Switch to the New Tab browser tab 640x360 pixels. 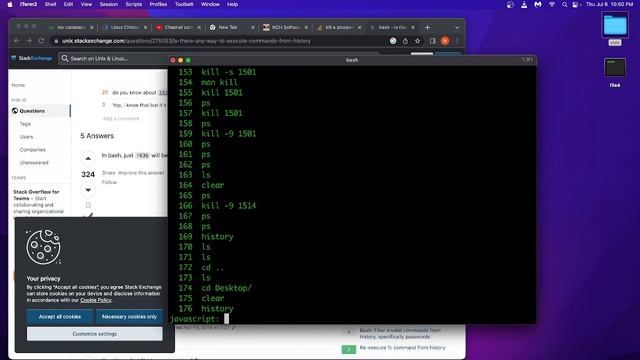[228, 27]
